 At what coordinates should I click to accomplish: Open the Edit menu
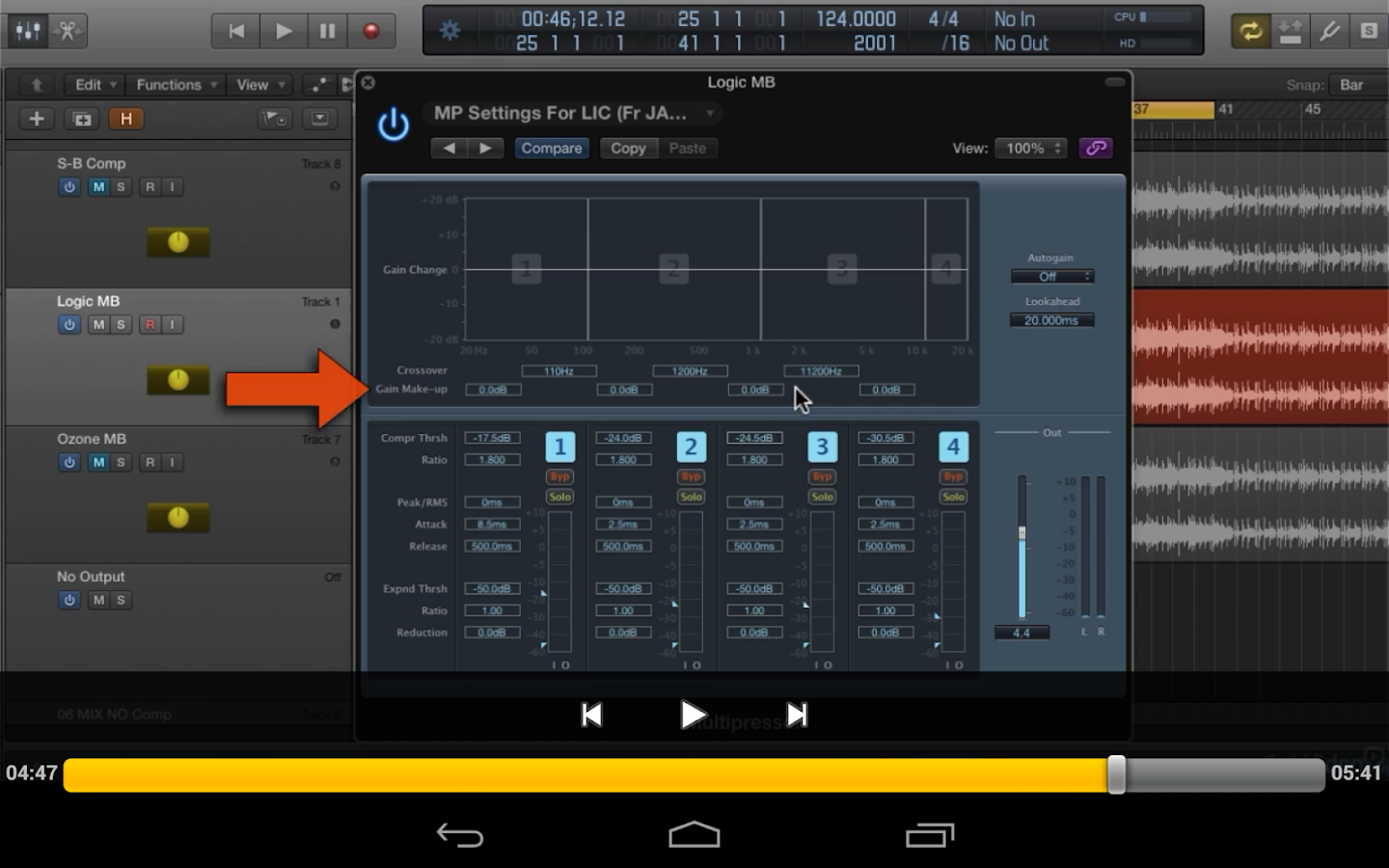(x=95, y=85)
